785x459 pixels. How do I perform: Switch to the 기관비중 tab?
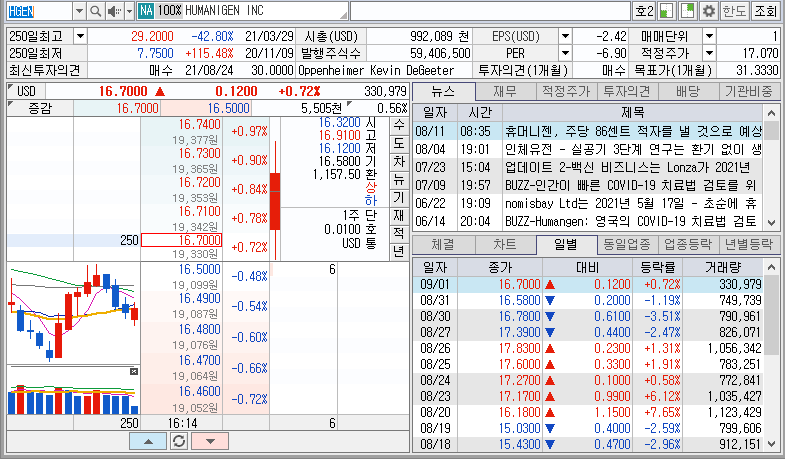point(749,92)
